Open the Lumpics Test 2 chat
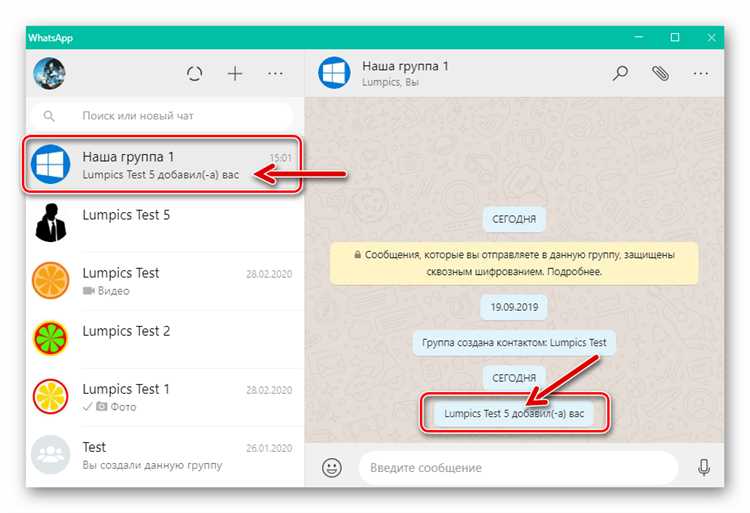 pyautogui.click(x=165, y=339)
